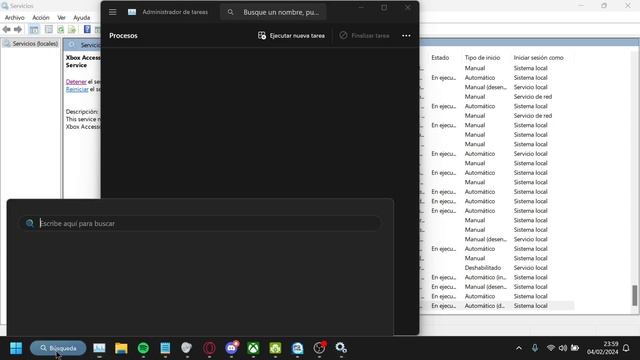This screenshot has height=360, width=640.
Task: Select the 'Automático (d...' startup type cell
Action: click(484, 306)
